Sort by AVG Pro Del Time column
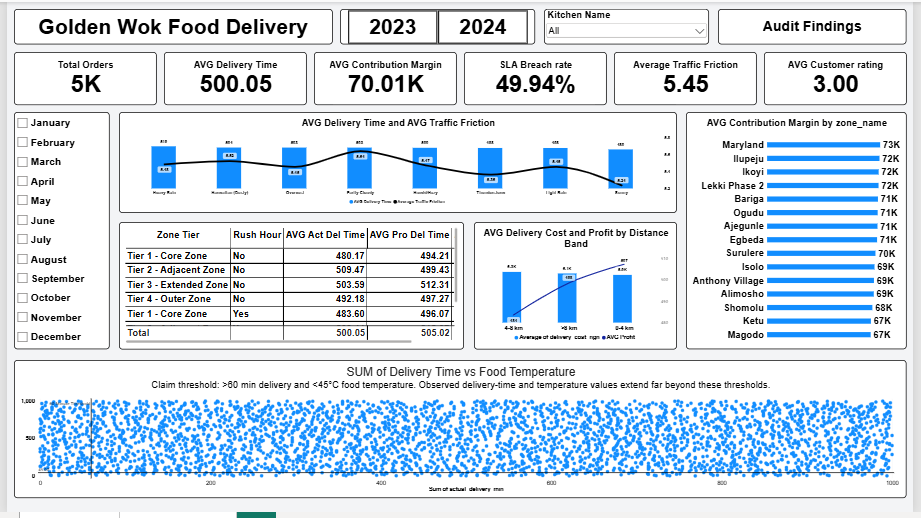921x518 pixels. (x=409, y=235)
